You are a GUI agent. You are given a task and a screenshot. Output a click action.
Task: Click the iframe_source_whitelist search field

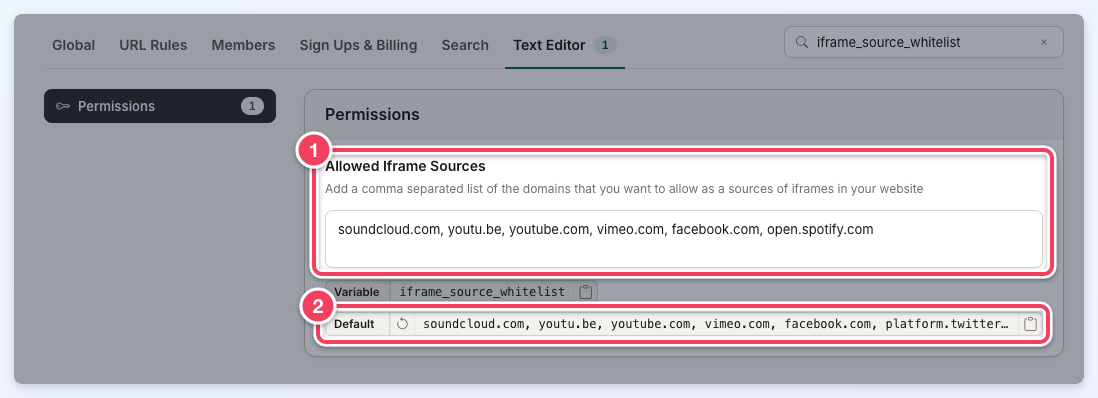pyautogui.click(x=924, y=42)
